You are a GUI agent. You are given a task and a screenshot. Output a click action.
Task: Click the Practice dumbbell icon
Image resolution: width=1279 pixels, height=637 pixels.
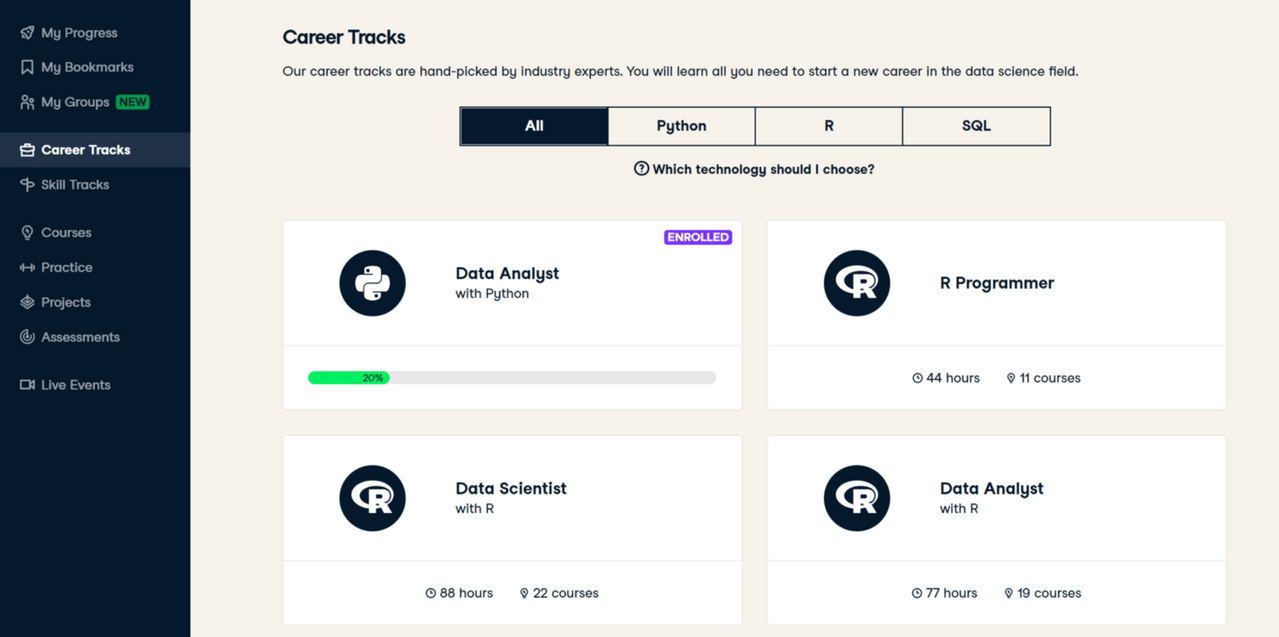[x=27, y=268]
